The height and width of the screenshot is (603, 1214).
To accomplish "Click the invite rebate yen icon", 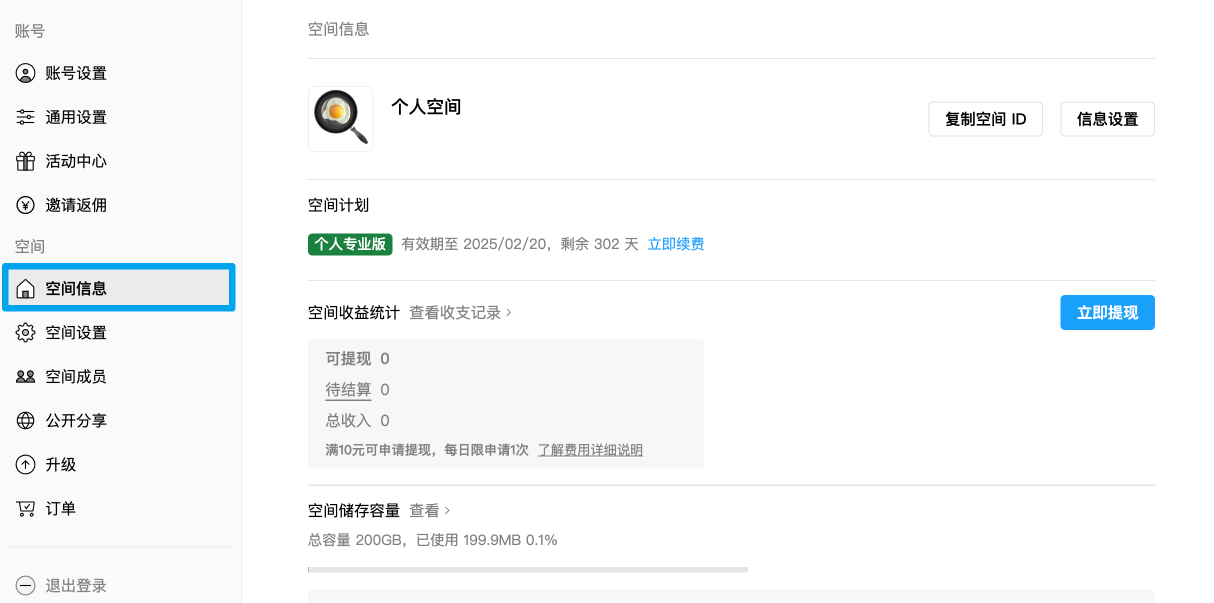I will [26, 205].
